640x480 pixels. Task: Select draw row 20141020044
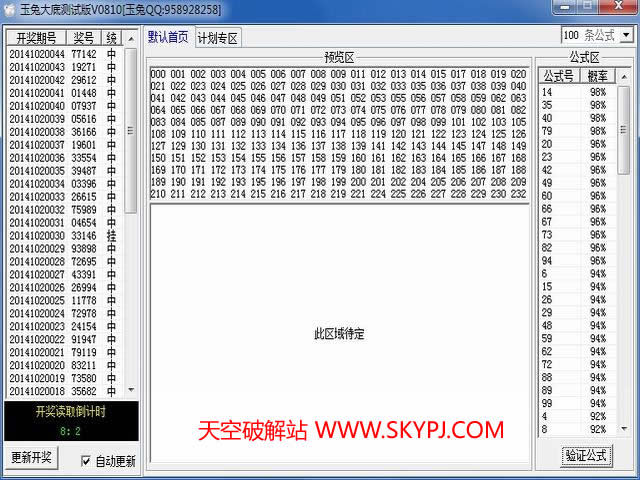(36, 54)
